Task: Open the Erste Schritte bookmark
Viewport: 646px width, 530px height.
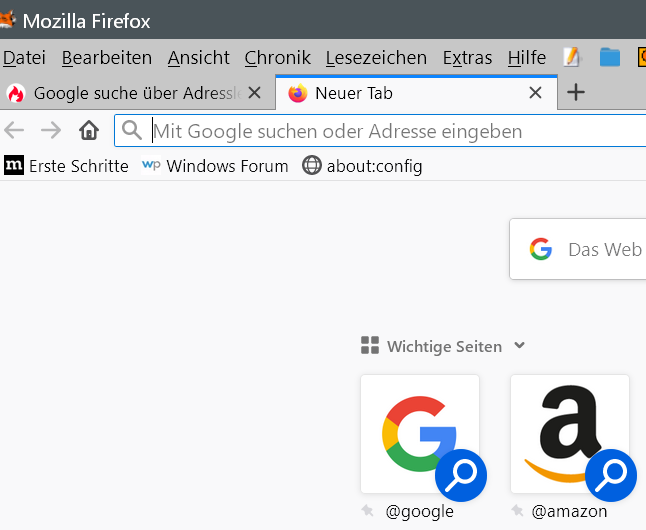Action: [x=67, y=166]
